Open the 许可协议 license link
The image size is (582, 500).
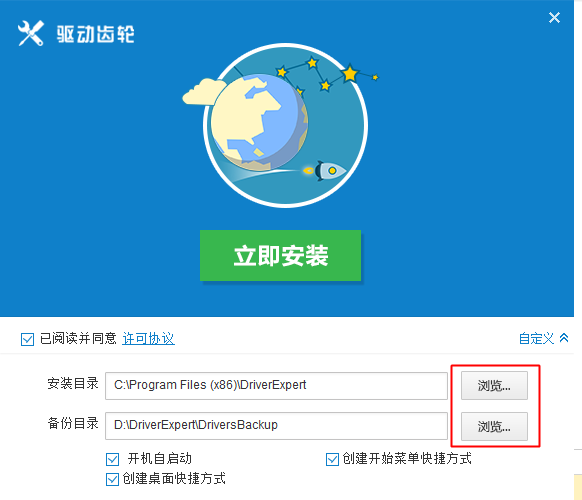(148, 339)
